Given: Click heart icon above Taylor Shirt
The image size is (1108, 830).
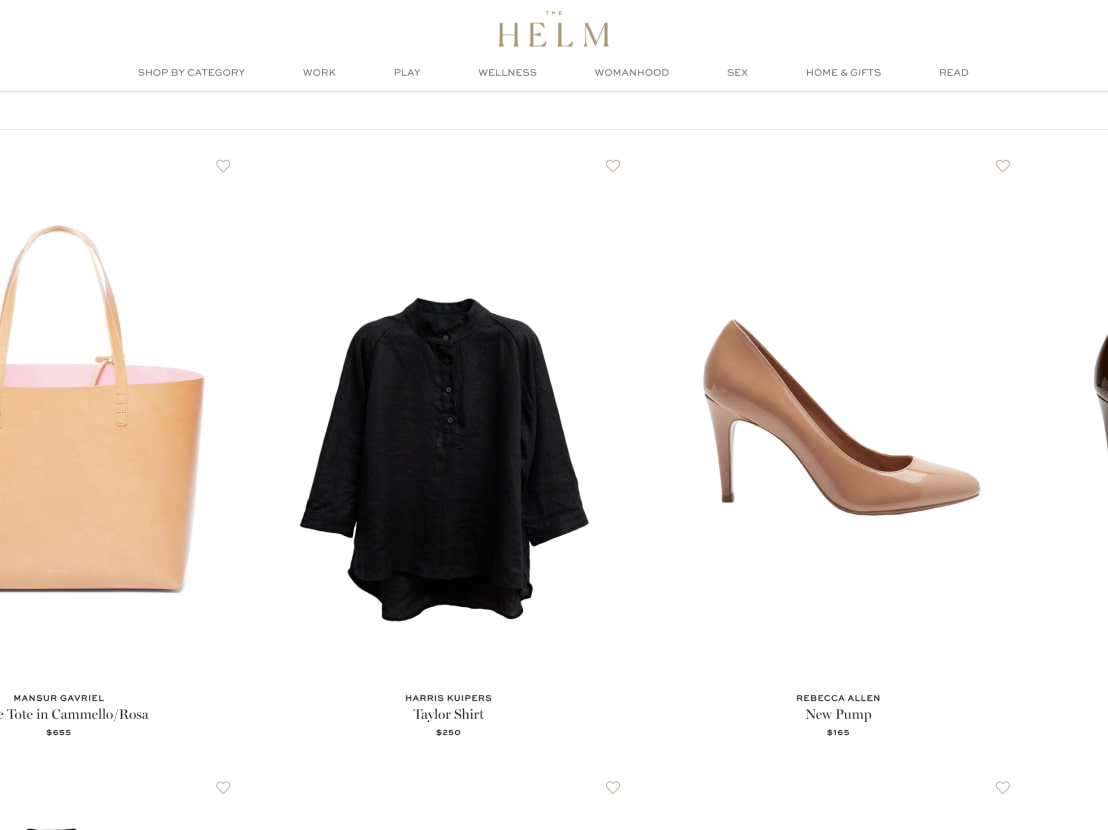Looking at the screenshot, I should 613,166.
